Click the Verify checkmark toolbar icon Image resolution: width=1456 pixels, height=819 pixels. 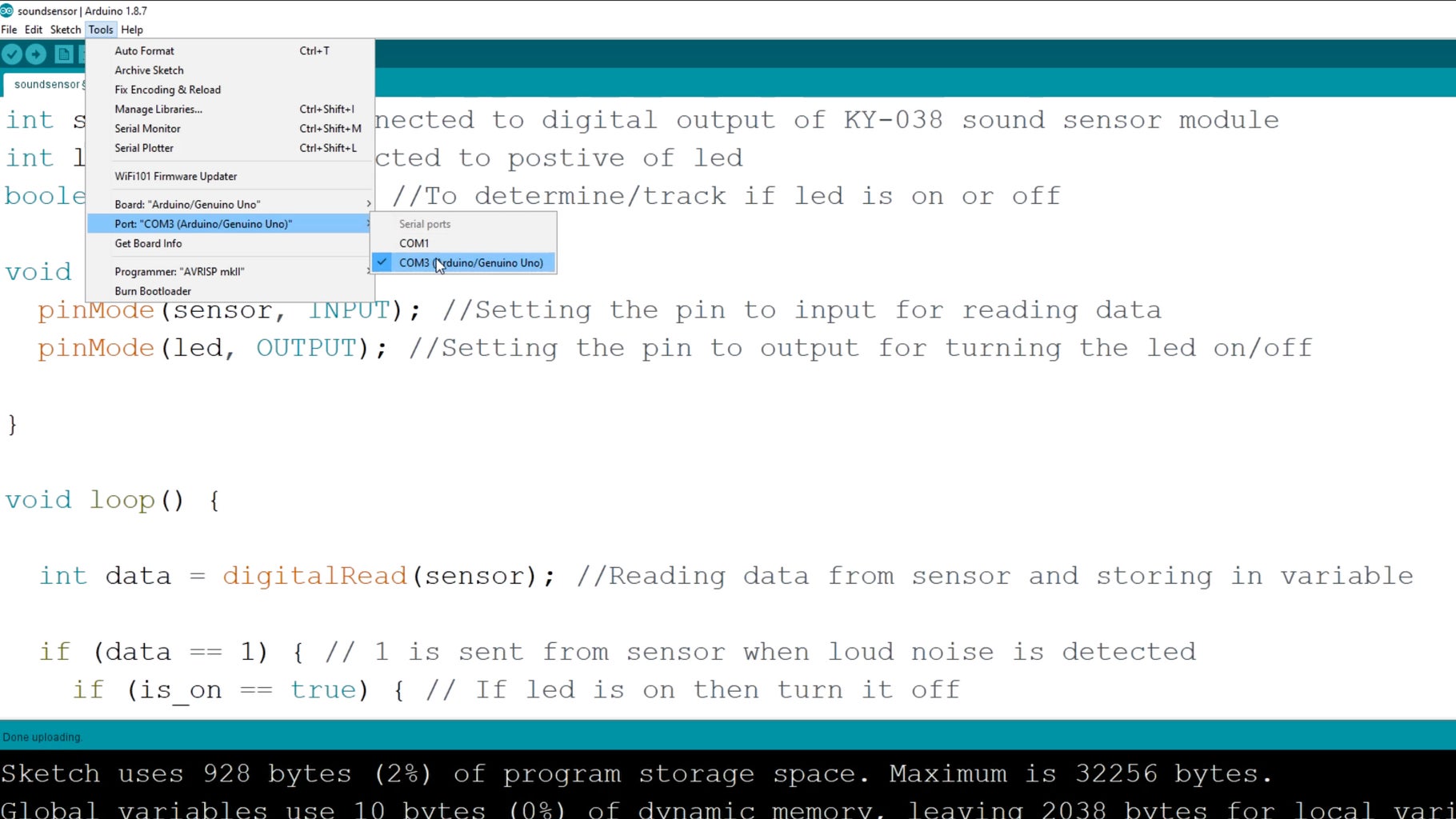point(12,54)
